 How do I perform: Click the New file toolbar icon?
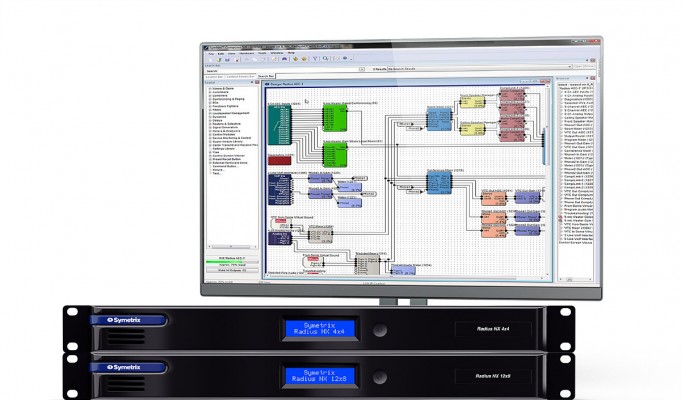pos(211,60)
